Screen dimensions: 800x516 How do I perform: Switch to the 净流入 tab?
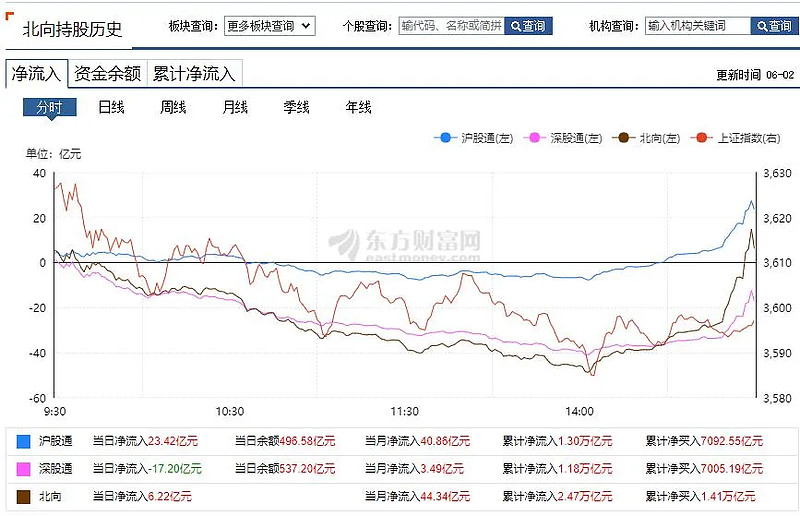[36, 73]
